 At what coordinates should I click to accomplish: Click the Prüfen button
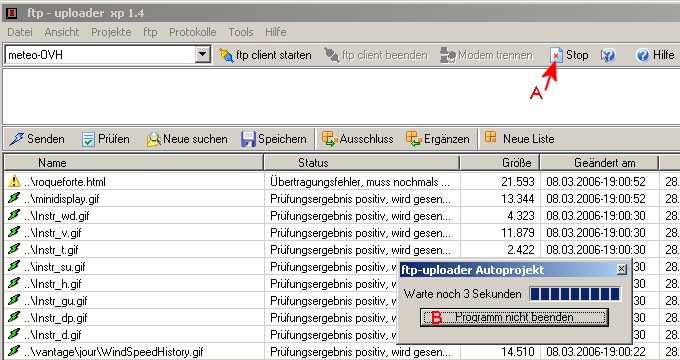coord(106,139)
